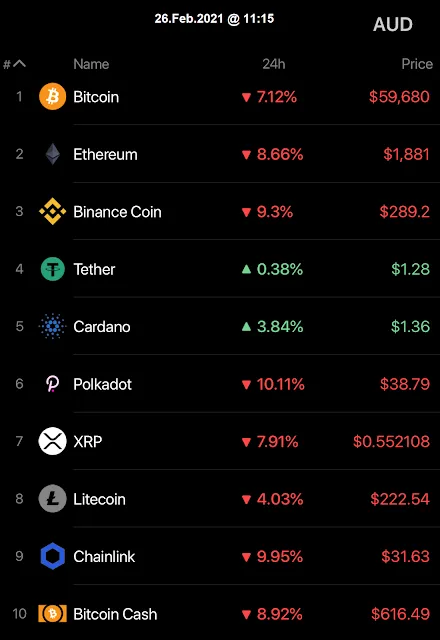The image size is (440, 640).
Task: Sort by Price column header
Action: point(417,64)
